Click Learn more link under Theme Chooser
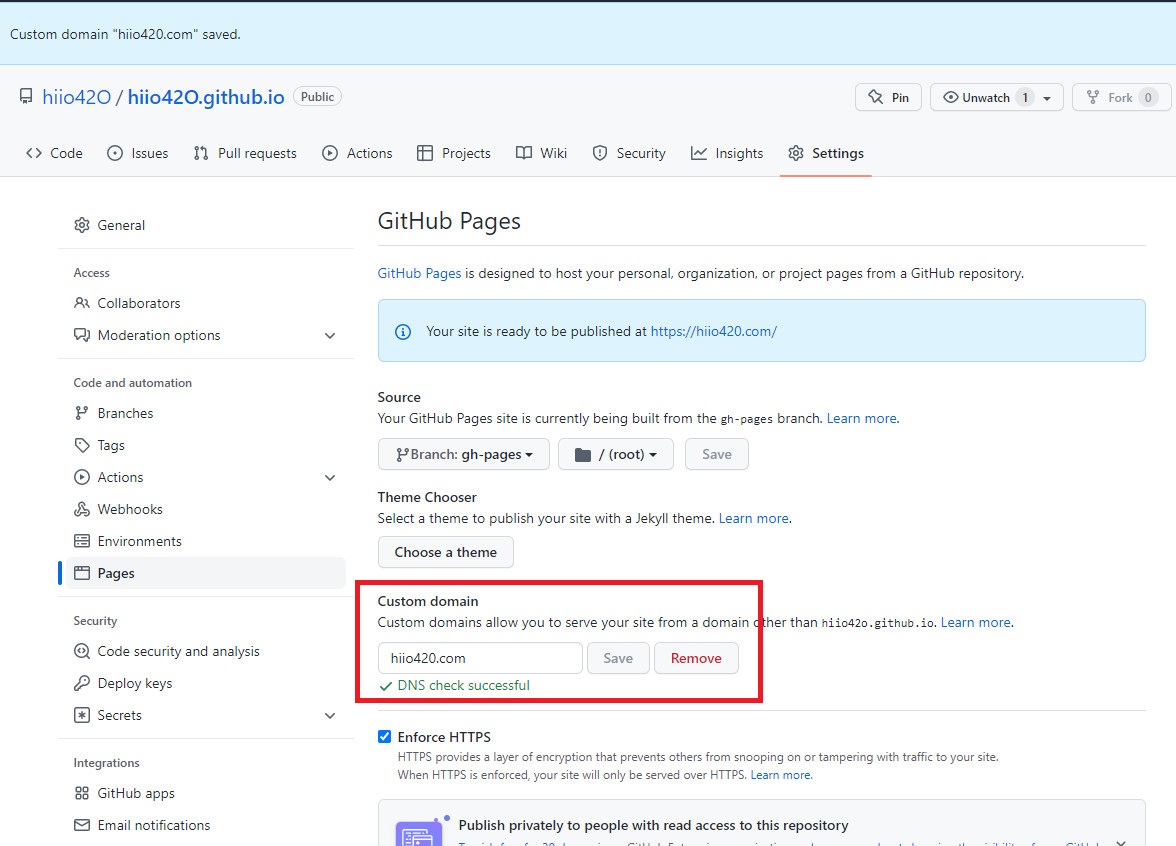The image size is (1176, 846). tap(754, 518)
